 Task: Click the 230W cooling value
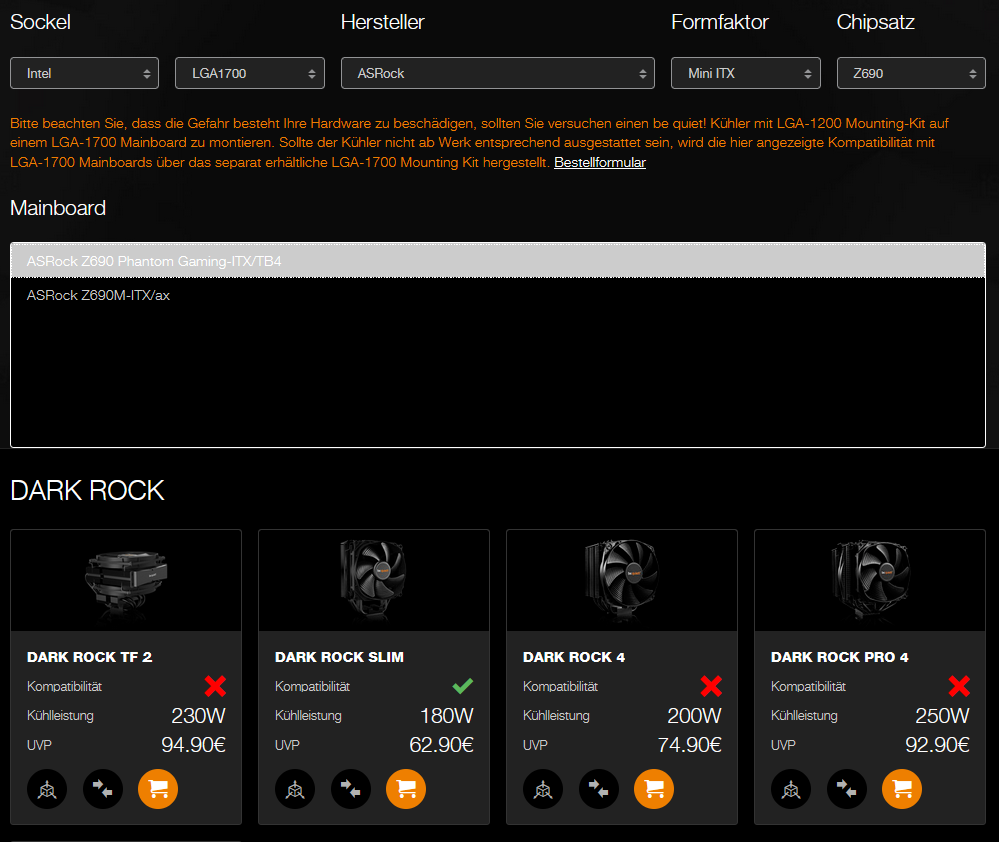tap(198, 715)
